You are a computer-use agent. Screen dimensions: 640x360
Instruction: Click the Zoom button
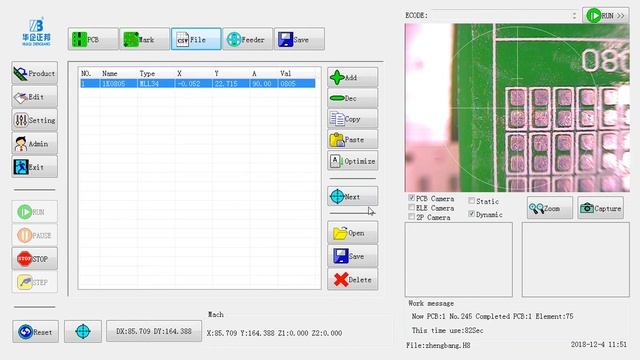pyautogui.click(x=549, y=208)
